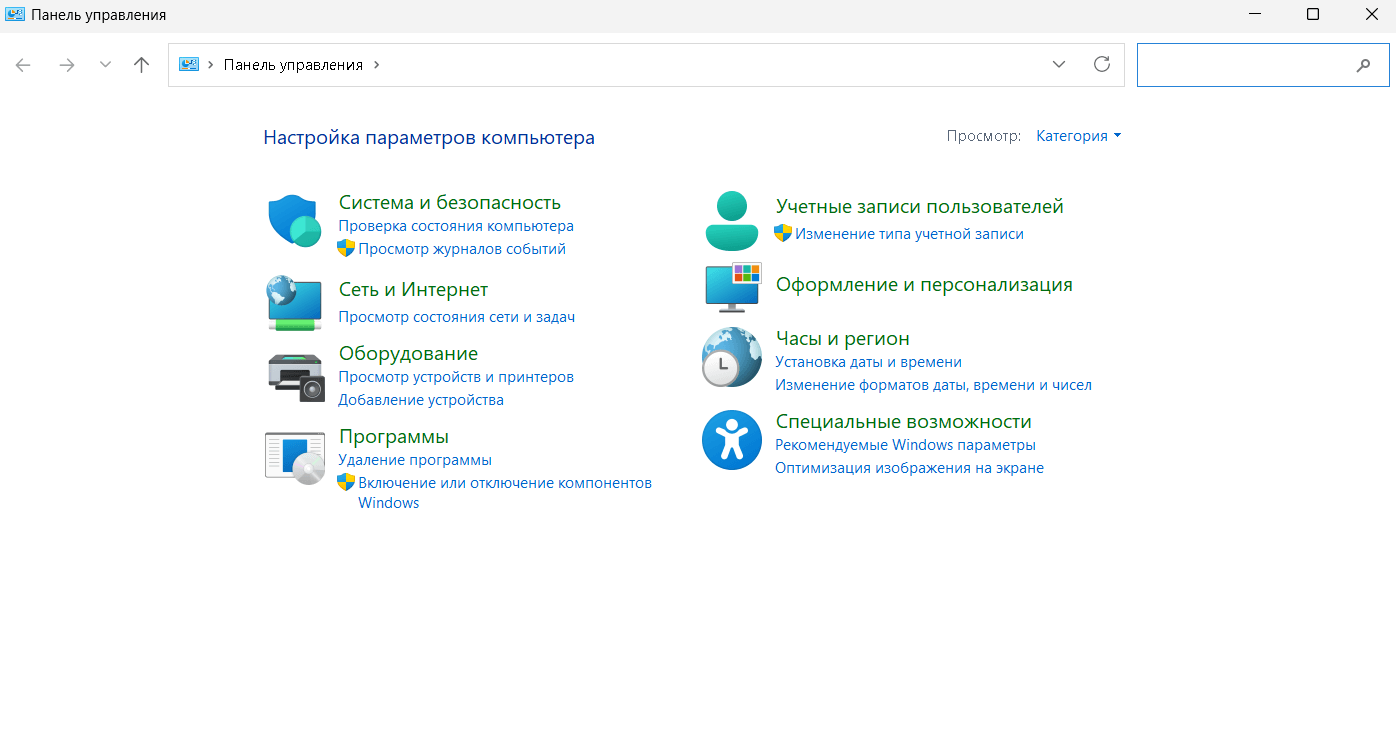Open the Категория view-by dropdown
This screenshot has height=731, width=1396.
tap(1078, 136)
